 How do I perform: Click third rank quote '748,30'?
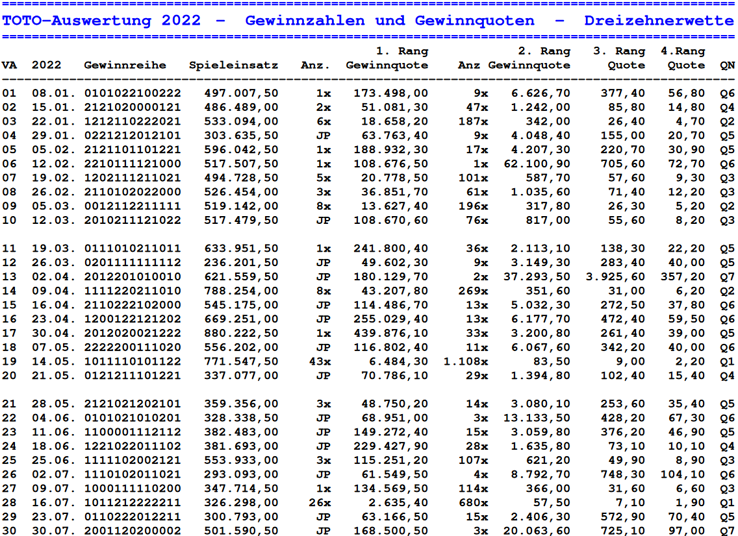tap(623, 474)
